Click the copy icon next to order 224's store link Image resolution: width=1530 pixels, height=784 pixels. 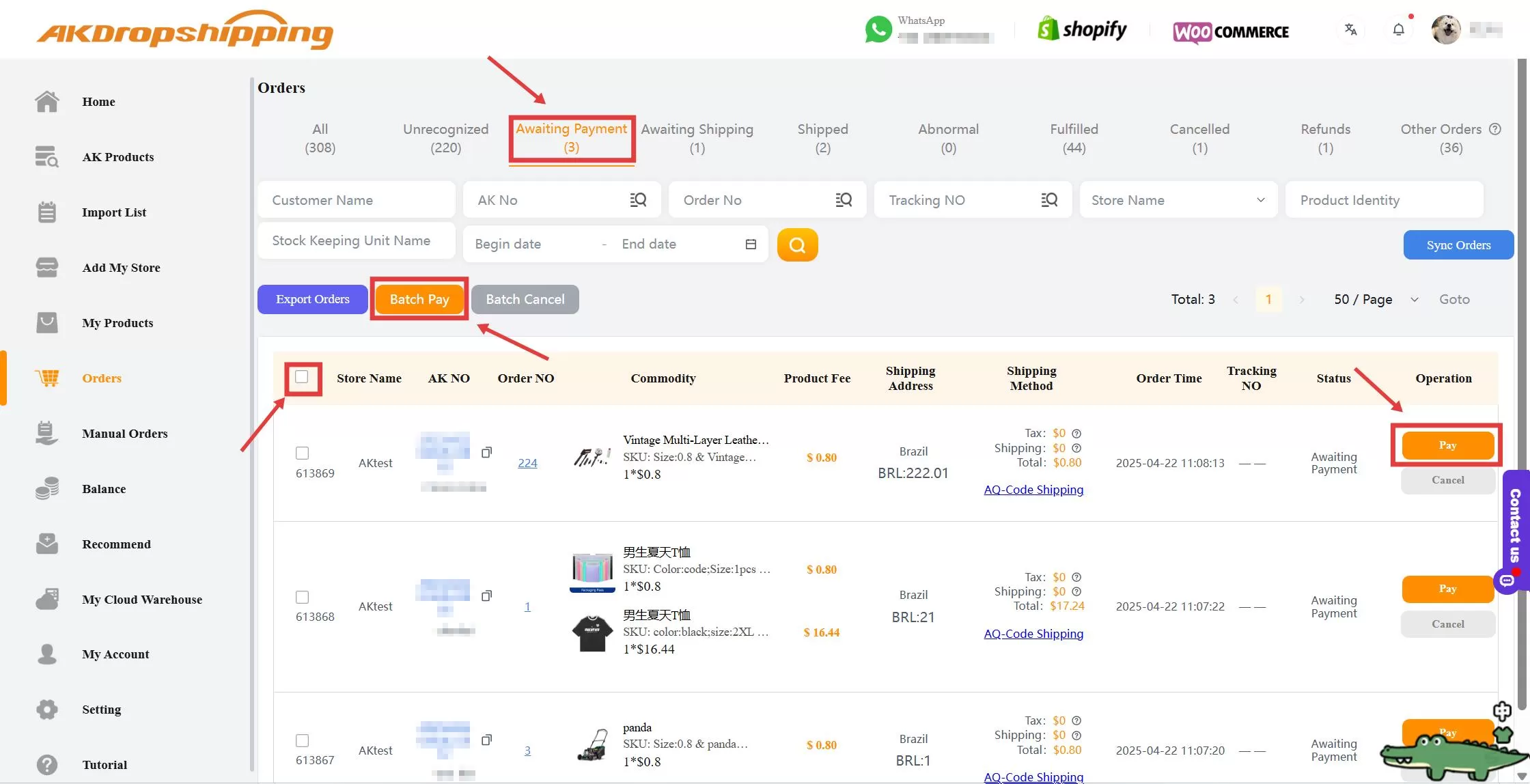tap(487, 452)
